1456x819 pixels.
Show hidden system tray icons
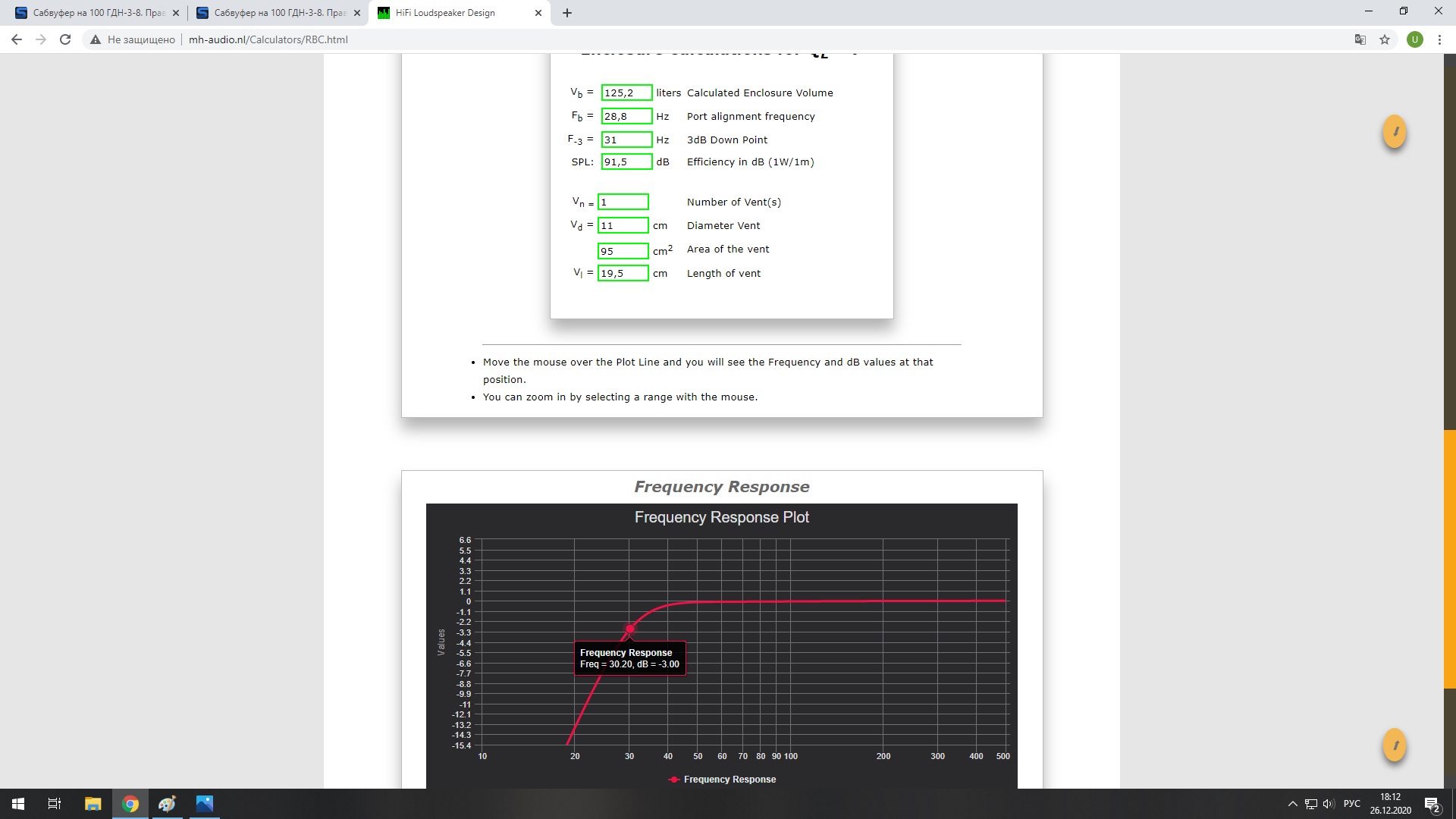[1292, 804]
